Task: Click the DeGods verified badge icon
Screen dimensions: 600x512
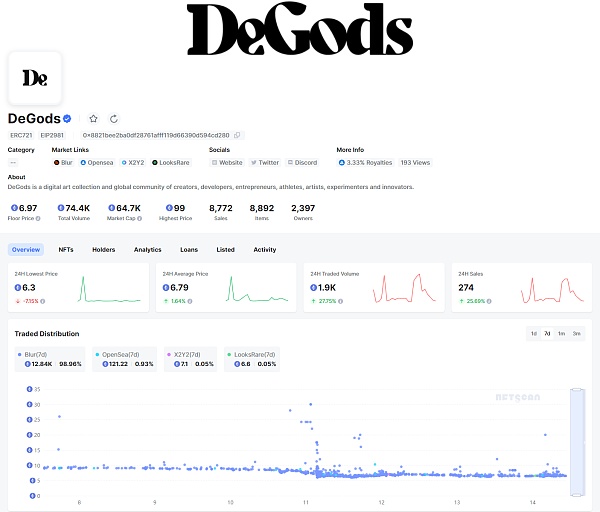Action: point(67,119)
